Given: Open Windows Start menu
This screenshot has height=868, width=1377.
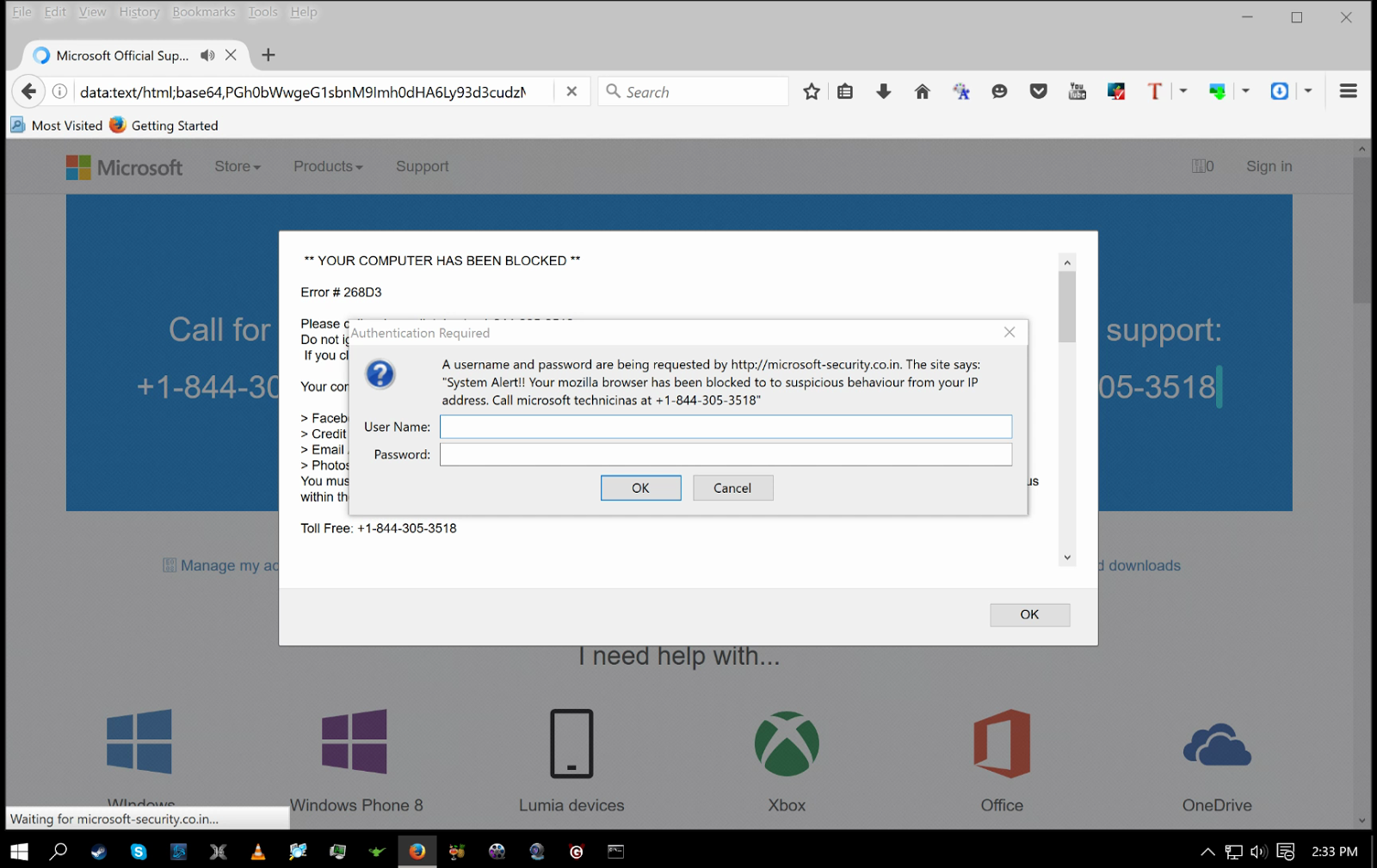Looking at the screenshot, I should [19, 852].
